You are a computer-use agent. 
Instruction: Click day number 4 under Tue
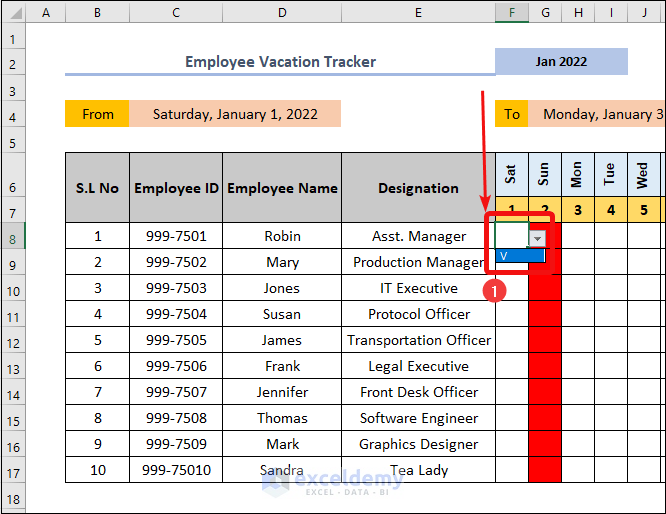(x=611, y=211)
